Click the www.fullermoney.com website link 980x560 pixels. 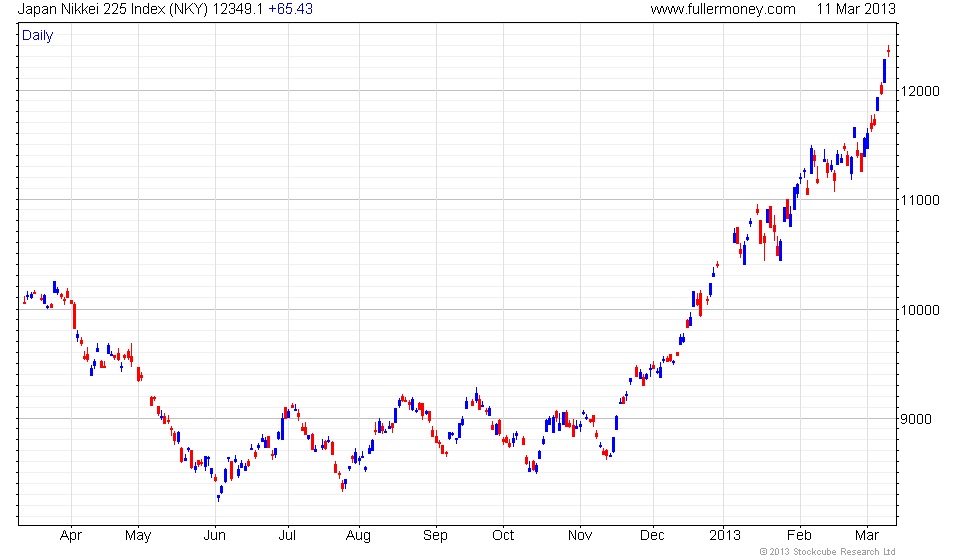point(722,9)
